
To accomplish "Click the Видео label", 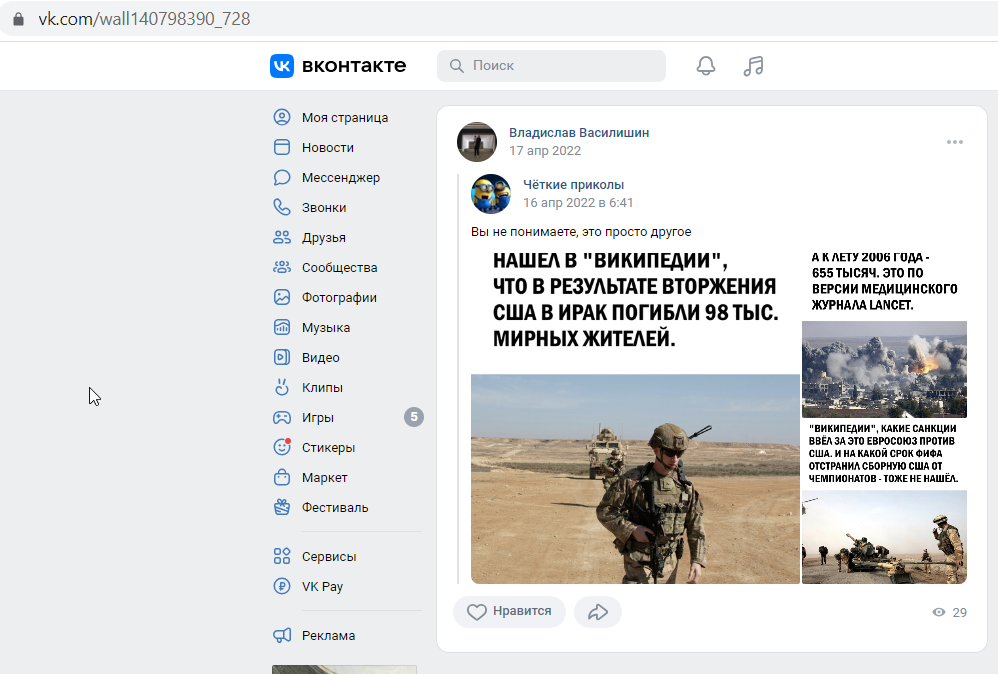I will coord(321,358).
